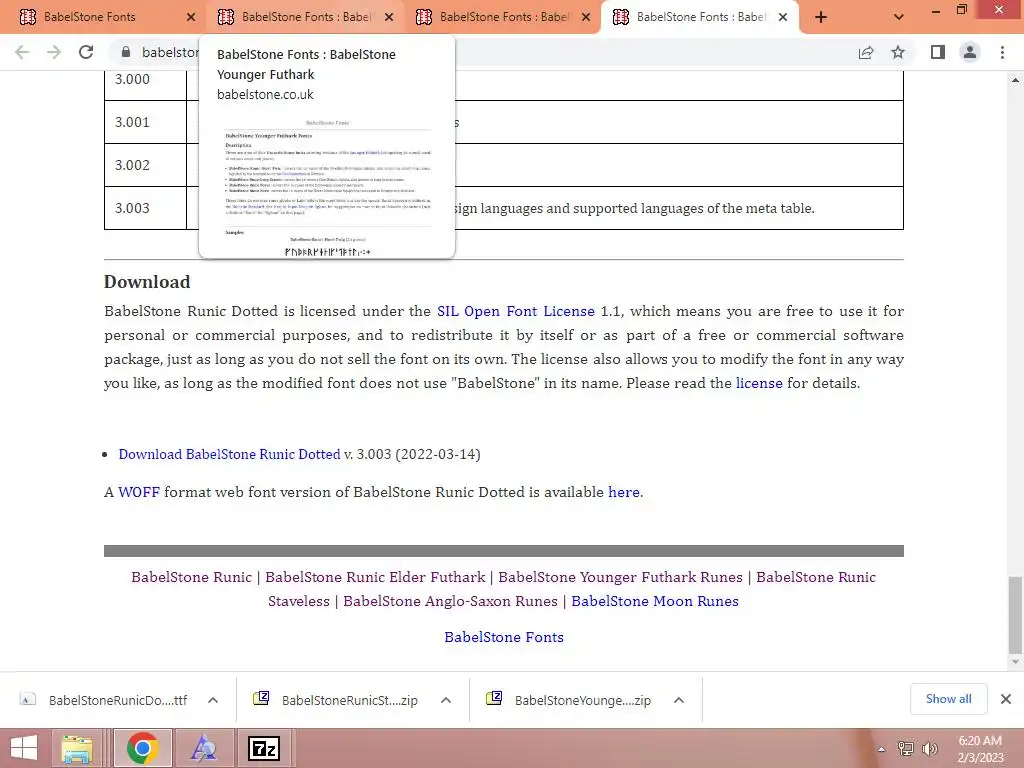Expand options for BabelStoneYounge....zip download
The width and height of the screenshot is (1024, 768).
coord(679,700)
